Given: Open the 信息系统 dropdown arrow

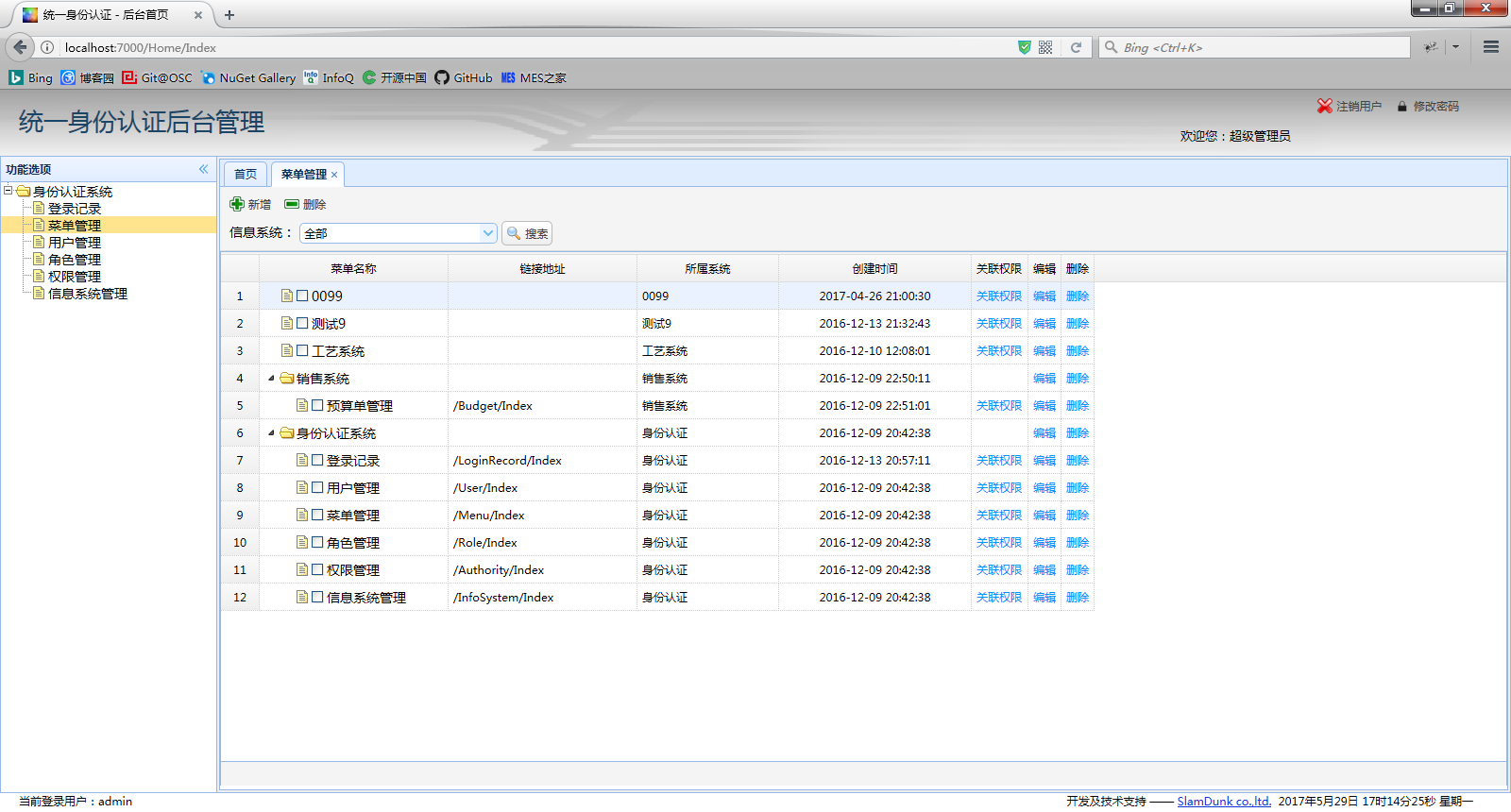Looking at the screenshot, I should (488, 233).
